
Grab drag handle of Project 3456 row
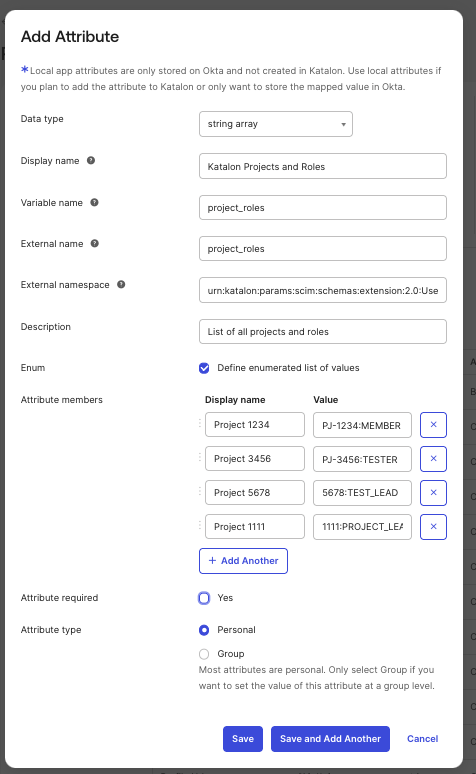(200, 458)
